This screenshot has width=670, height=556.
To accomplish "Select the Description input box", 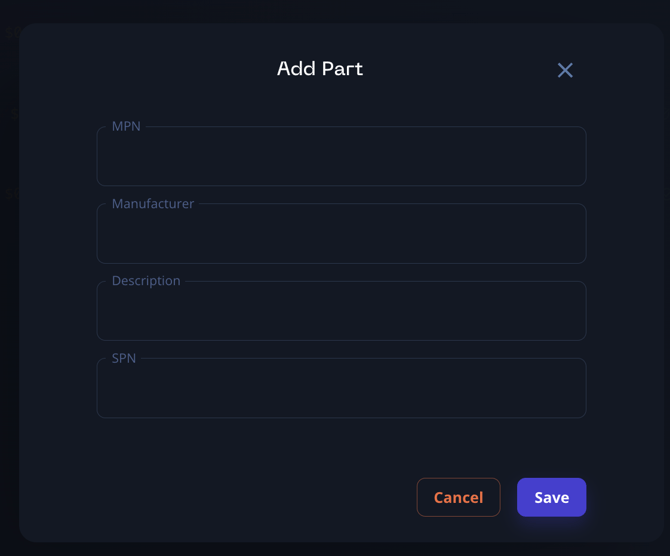I will [x=341, y=312].
